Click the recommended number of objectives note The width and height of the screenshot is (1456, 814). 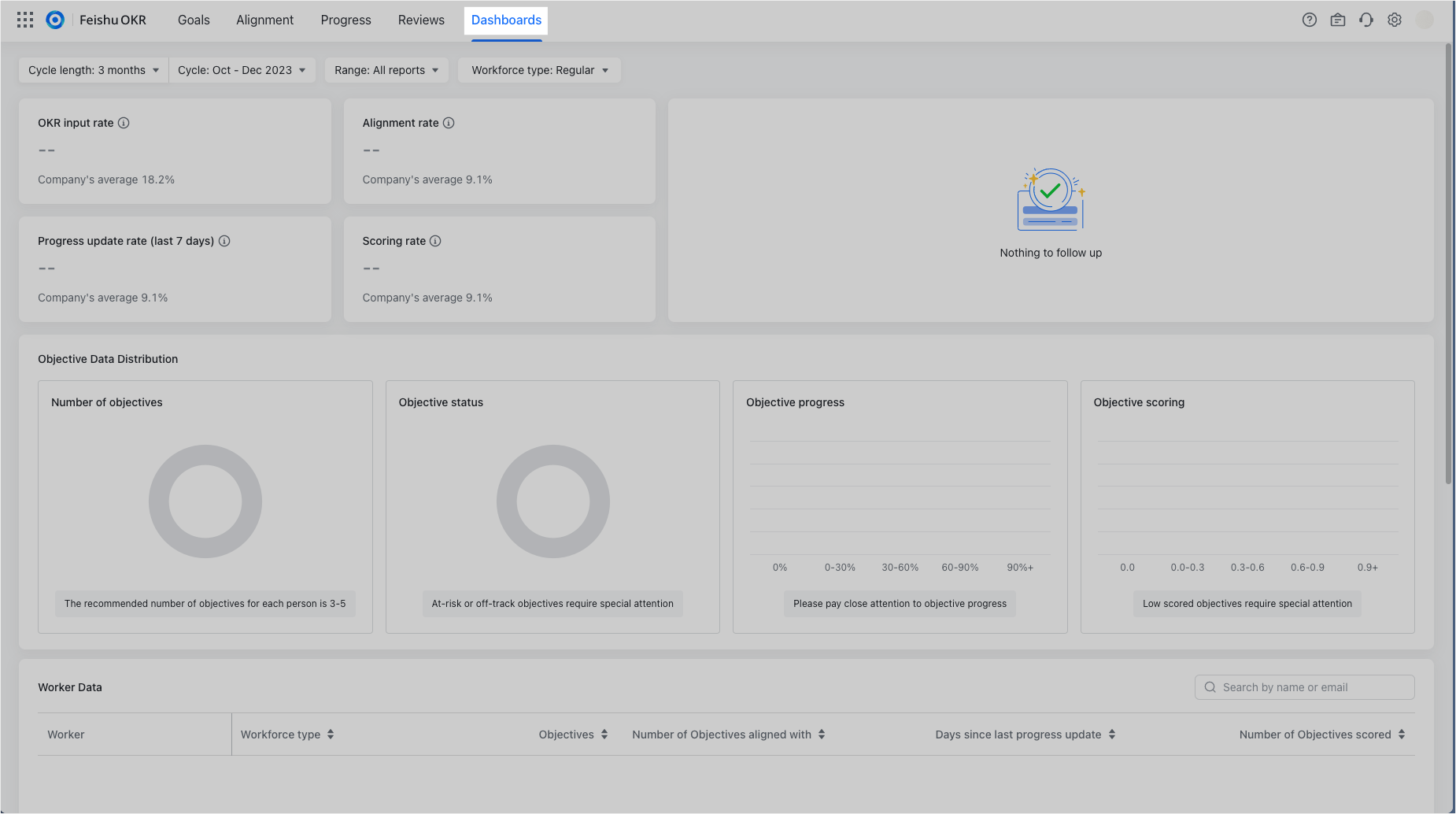[205, 604]
